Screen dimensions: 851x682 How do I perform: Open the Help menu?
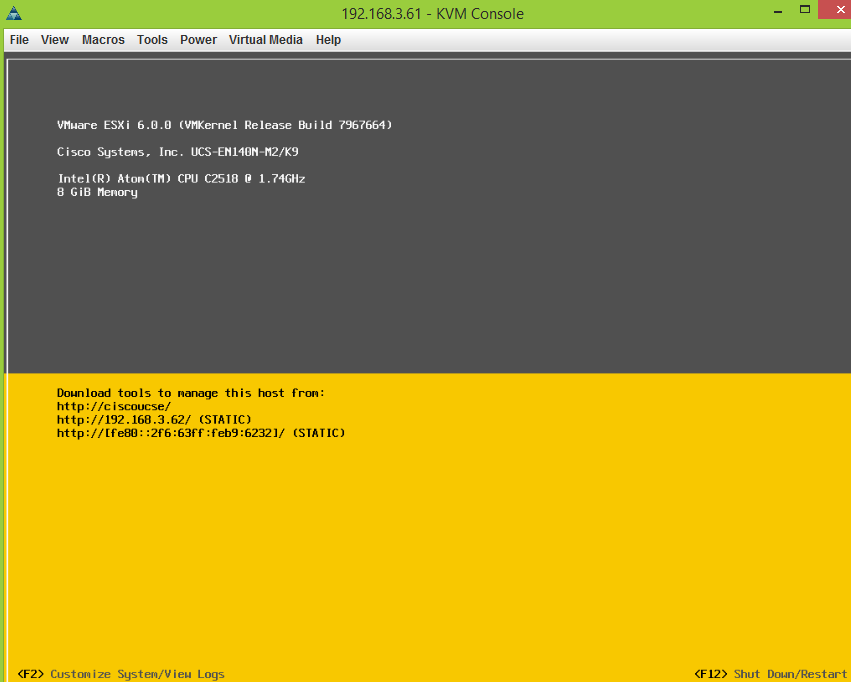328,40
